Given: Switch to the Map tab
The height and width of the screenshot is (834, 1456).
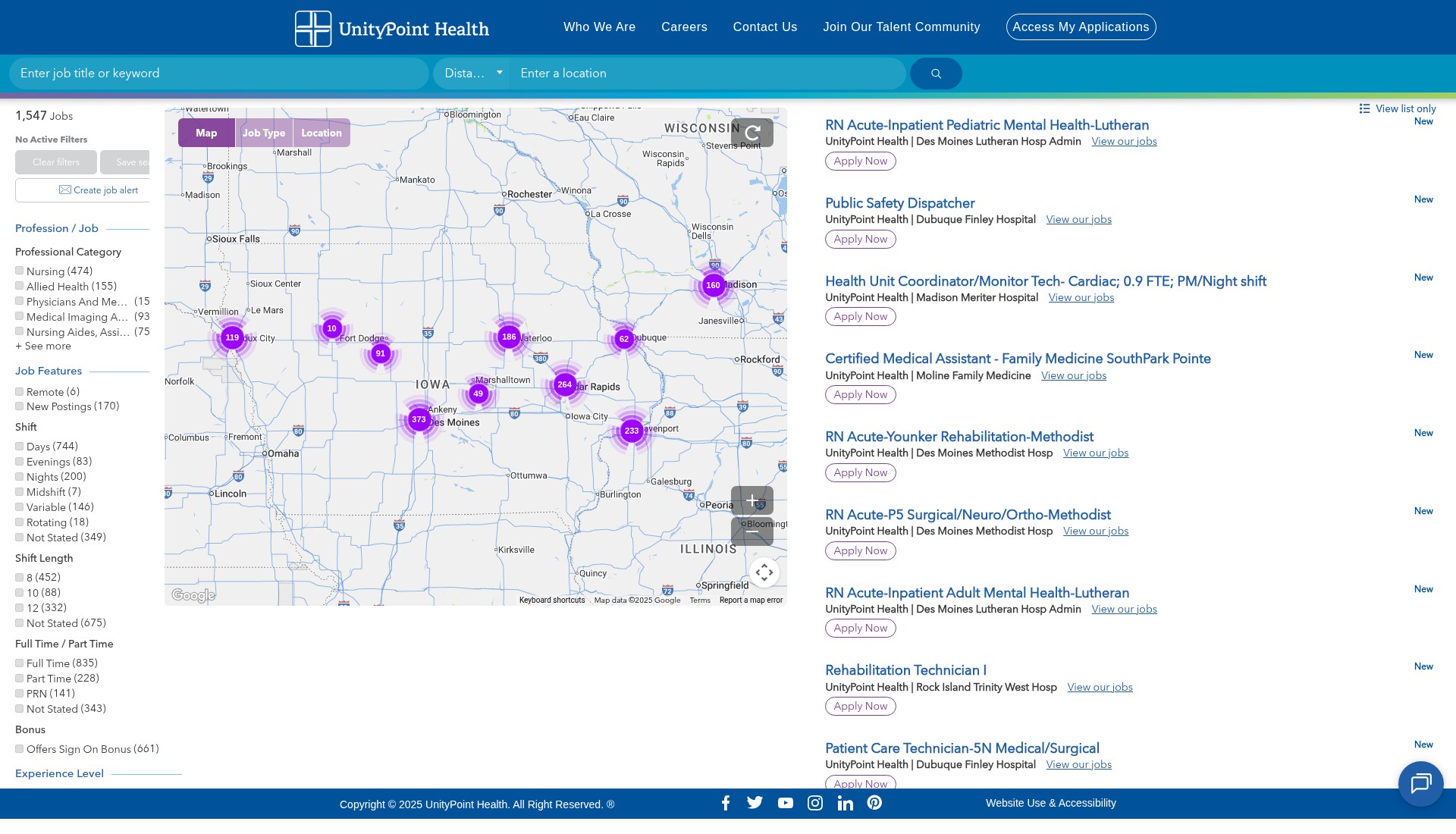Looking at the screenshot, I should click(206, 133).
